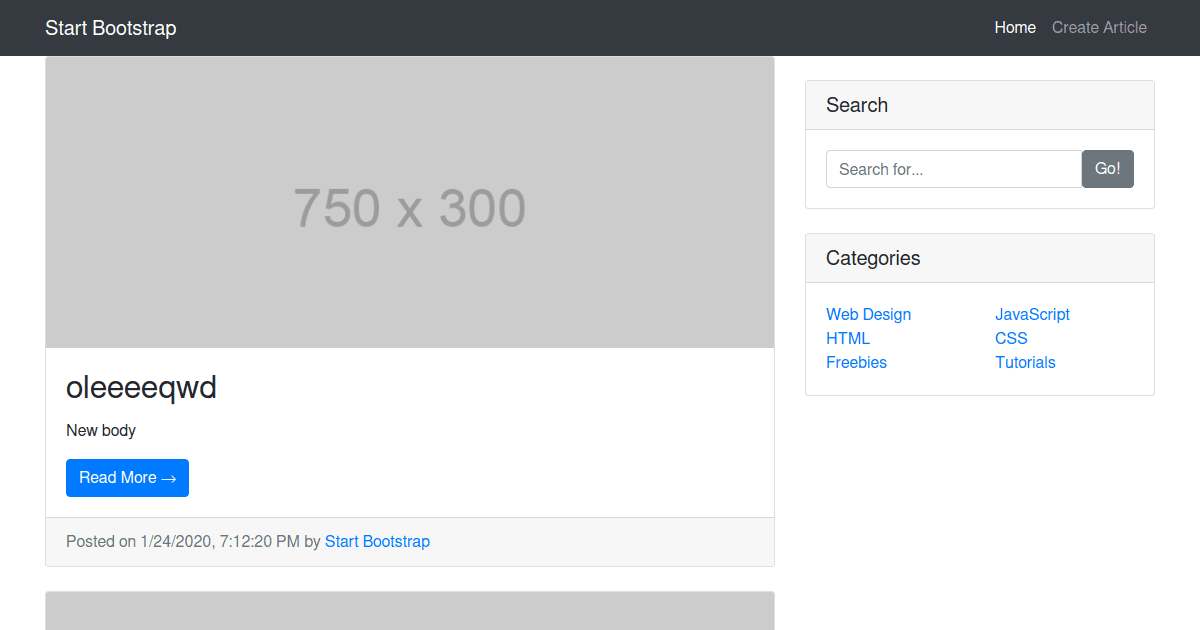Click the Categories panel header
The width and height of the screenshot is (1200, 630).
[x=872, y=258]
